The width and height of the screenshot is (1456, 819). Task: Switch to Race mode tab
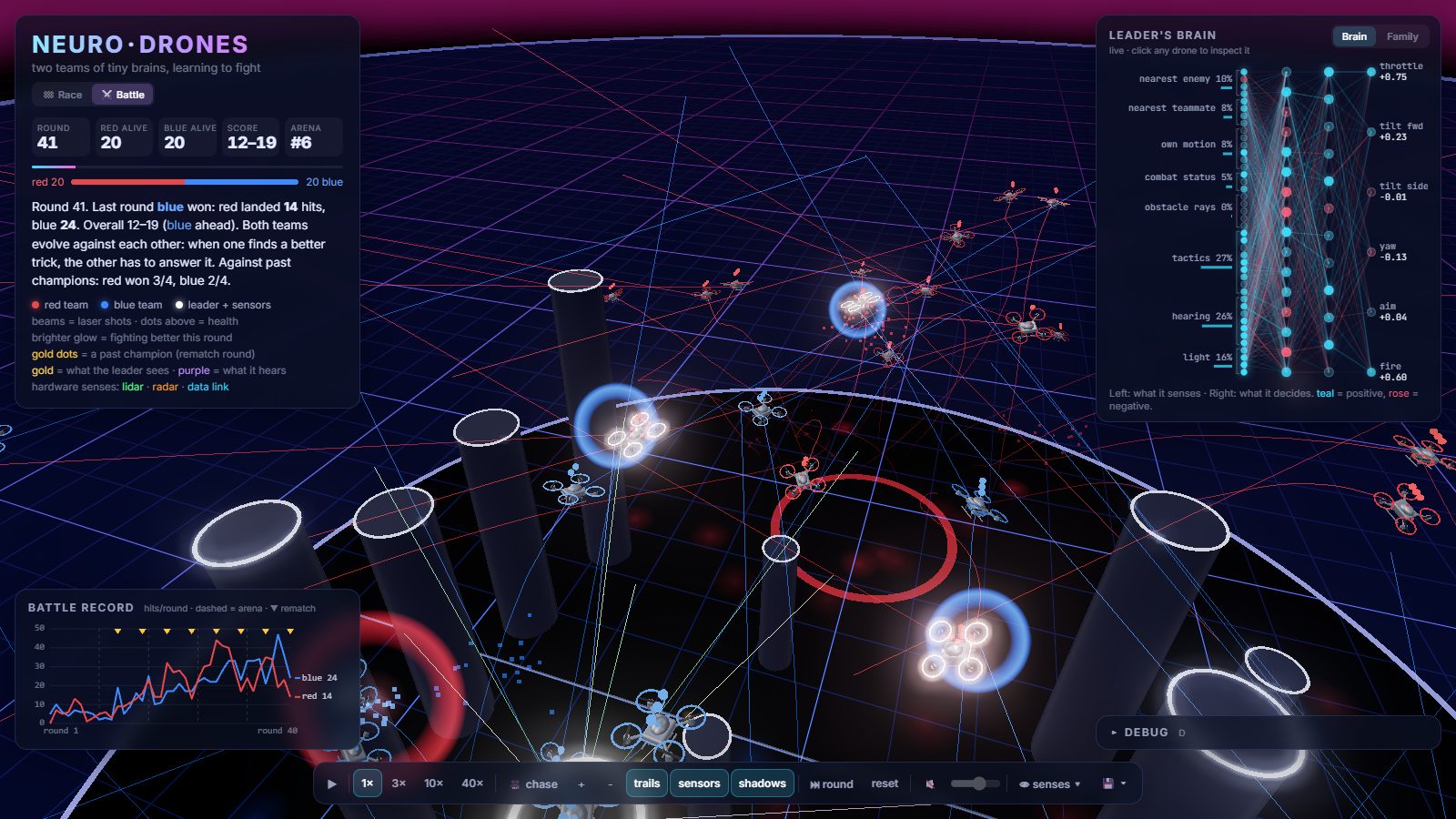pos(63,95)
